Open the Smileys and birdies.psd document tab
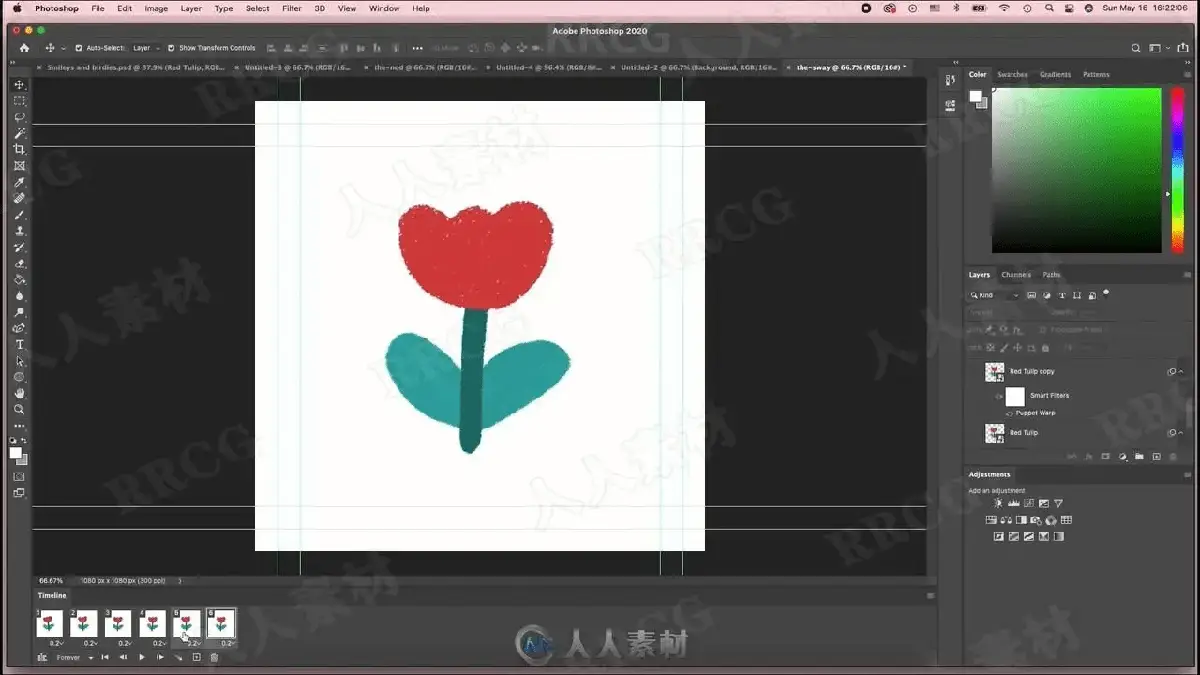Viewport: 1200px width, 675px height. pos(138,67)
